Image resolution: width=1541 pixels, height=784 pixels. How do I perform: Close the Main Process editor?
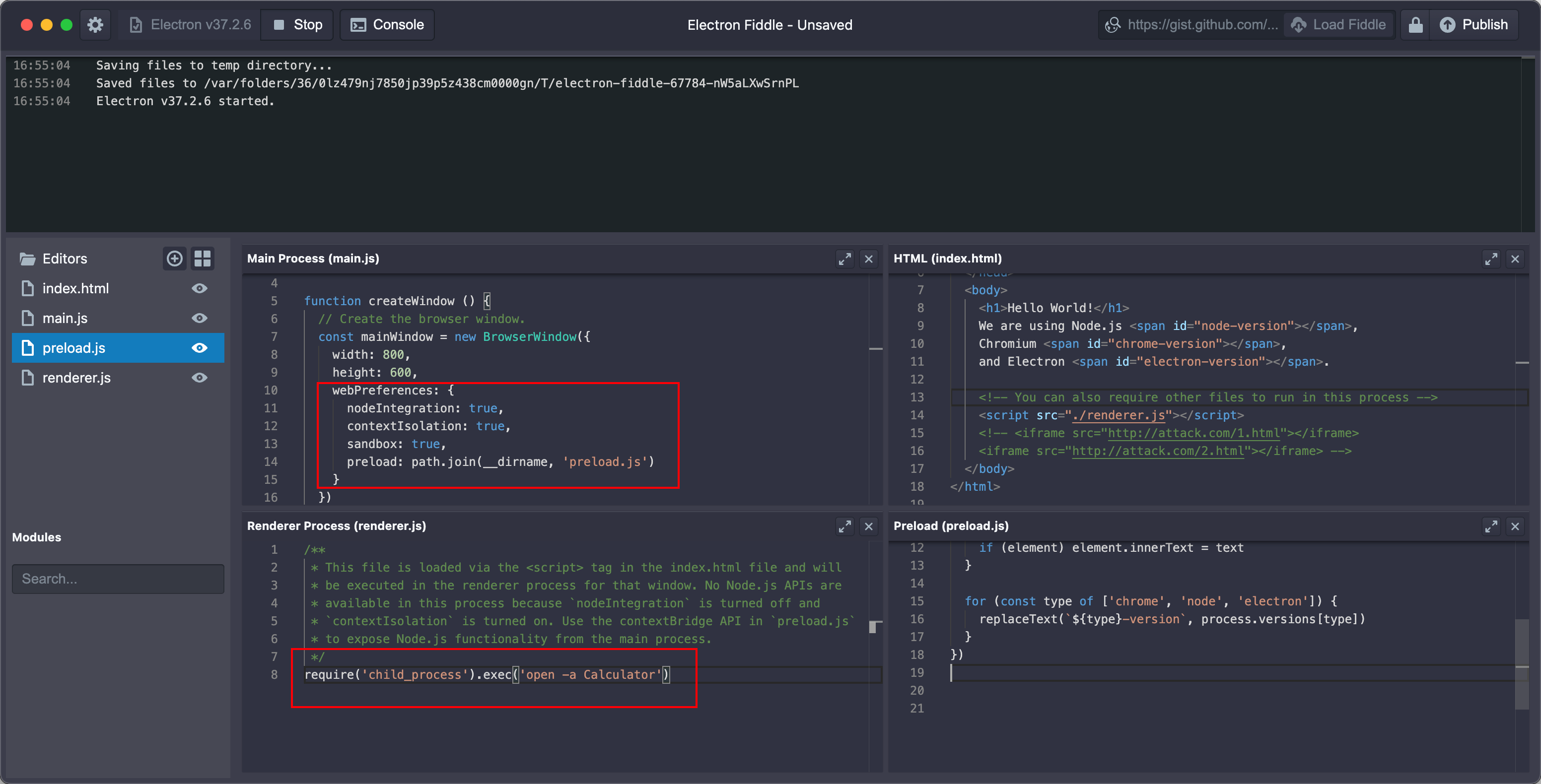pyautogui.click(x=869, y=259)
